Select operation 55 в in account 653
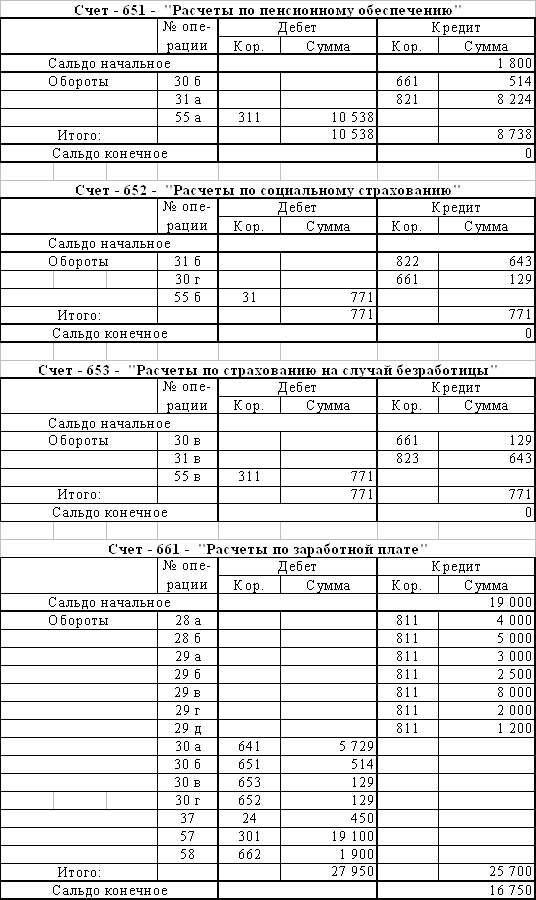Image resolution: width=536 pixels, height=900 pixels. click(x=188, y=476)
